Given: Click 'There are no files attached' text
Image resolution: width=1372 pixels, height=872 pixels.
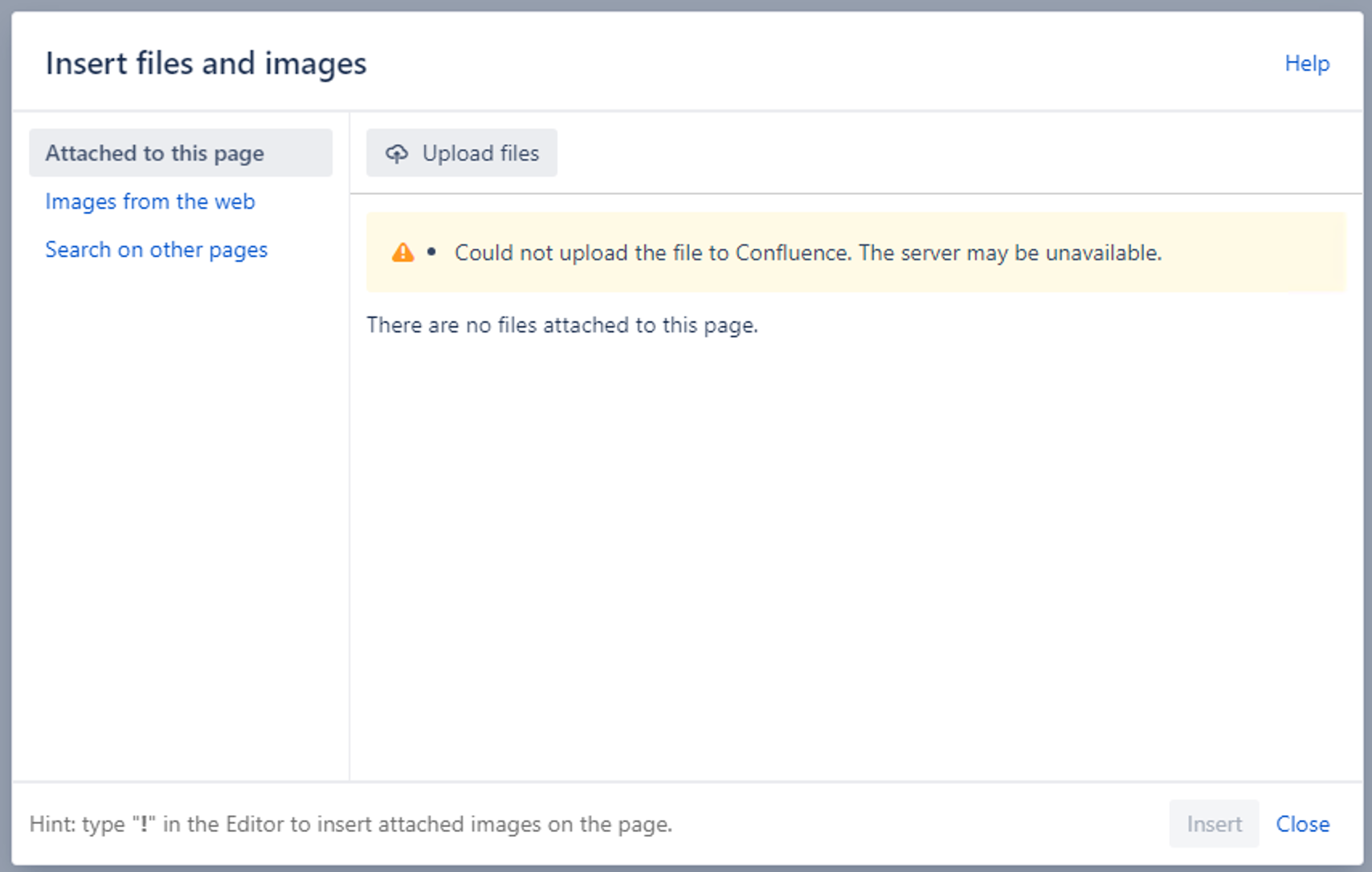Looking at the screenshot, I should pos(562,325).
